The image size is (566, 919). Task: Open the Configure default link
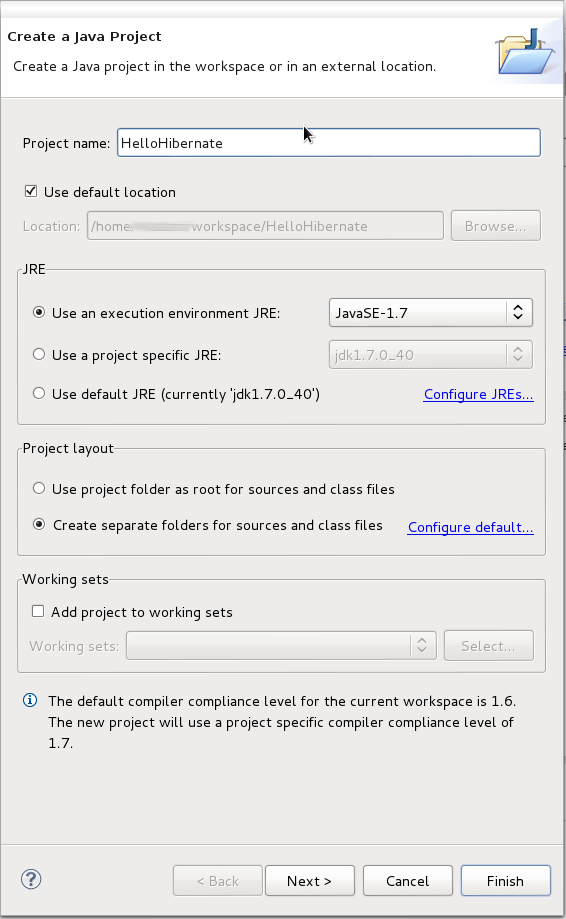[470, 527]
